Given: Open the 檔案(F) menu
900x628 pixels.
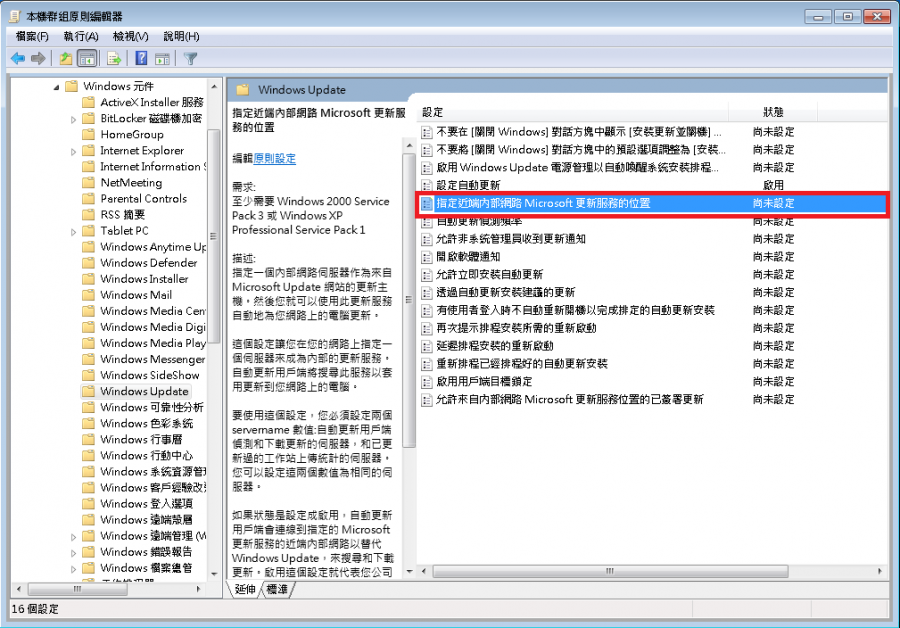Looking at the screenshot, I should (32, 36).
